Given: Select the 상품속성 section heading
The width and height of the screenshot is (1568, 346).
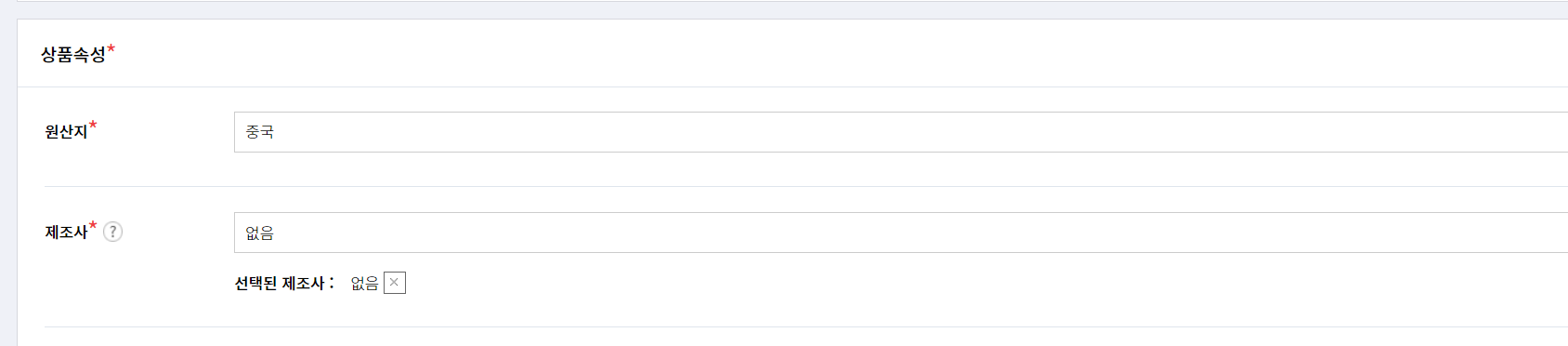Looking at the screenshot, I should 73,55.
